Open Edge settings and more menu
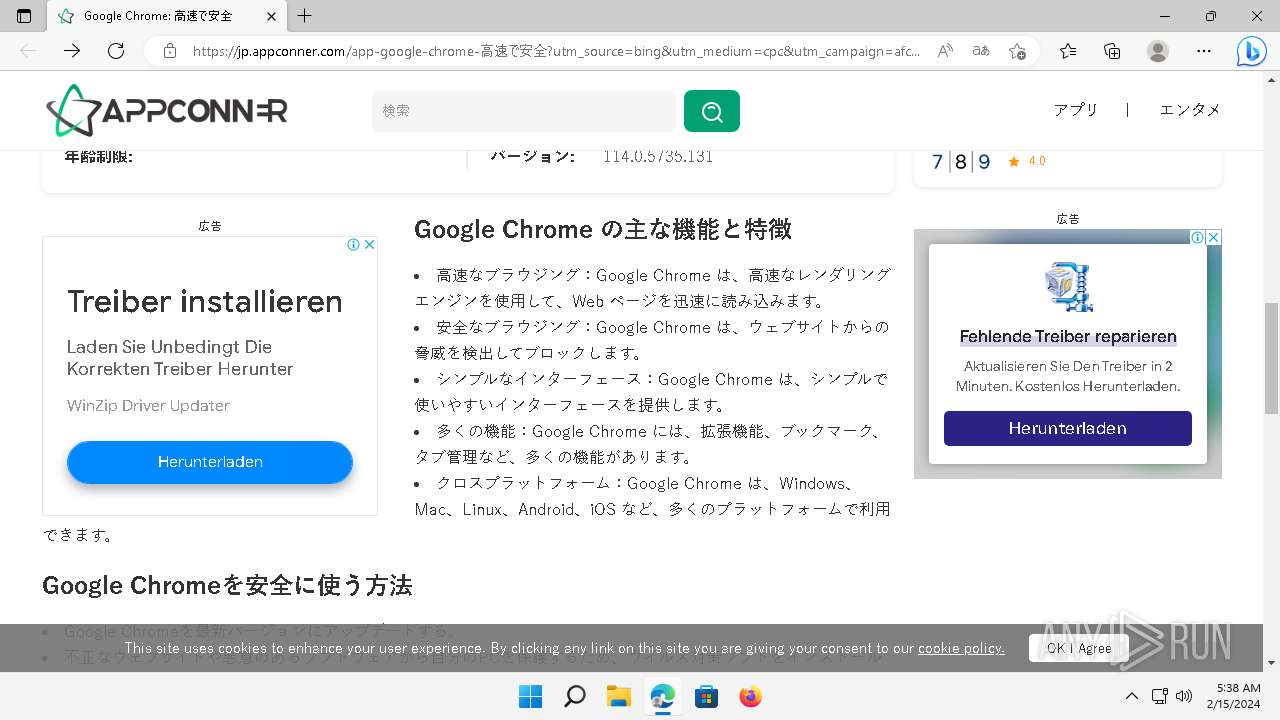The width and height of the screenshot is (1280, 720). pyautogui.click(x=1204, y=51)
